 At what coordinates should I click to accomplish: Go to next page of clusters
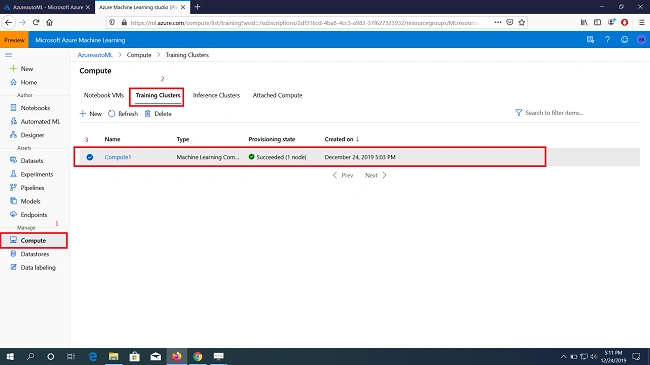(376, 175)
